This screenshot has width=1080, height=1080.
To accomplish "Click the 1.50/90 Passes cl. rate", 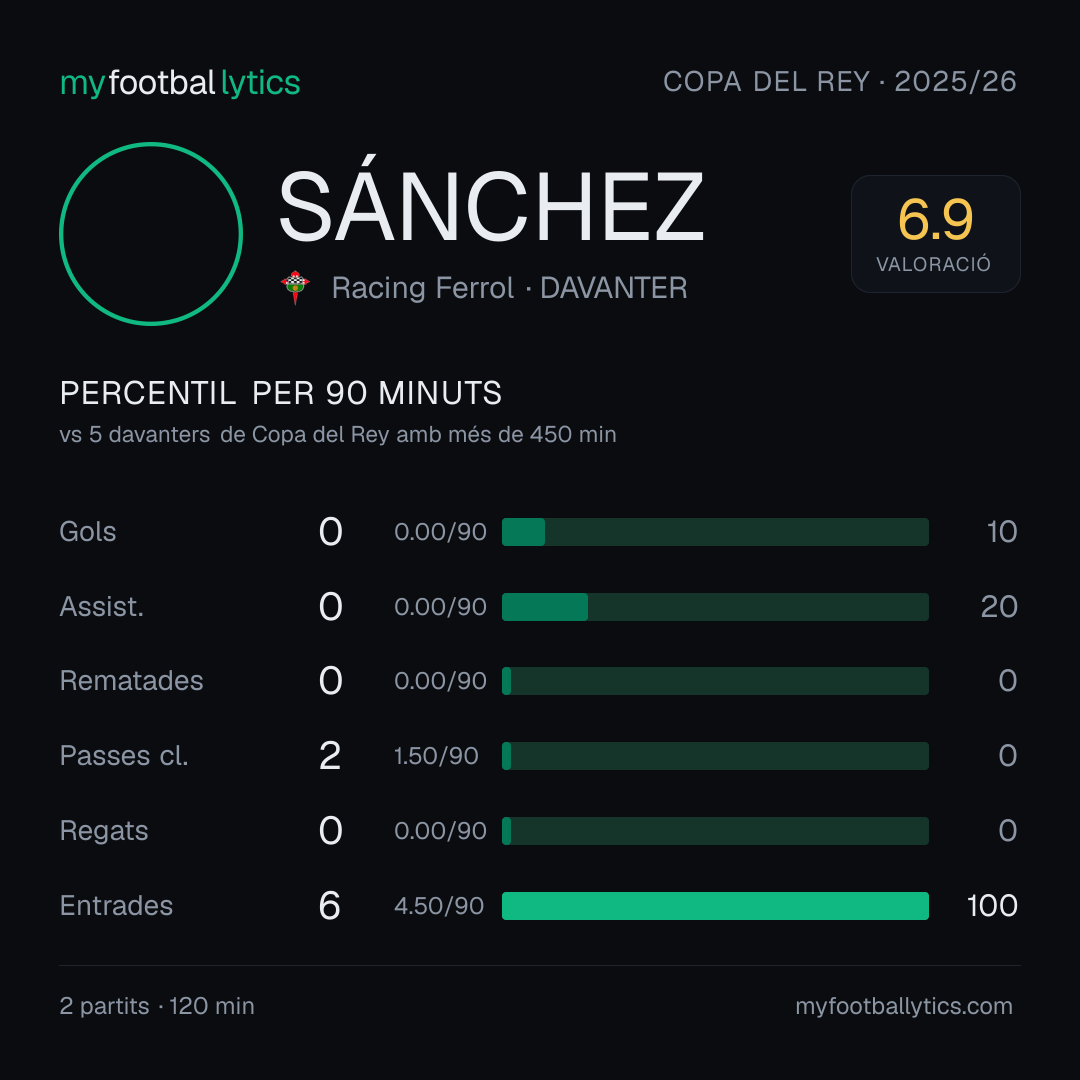I will coord(436,756).
